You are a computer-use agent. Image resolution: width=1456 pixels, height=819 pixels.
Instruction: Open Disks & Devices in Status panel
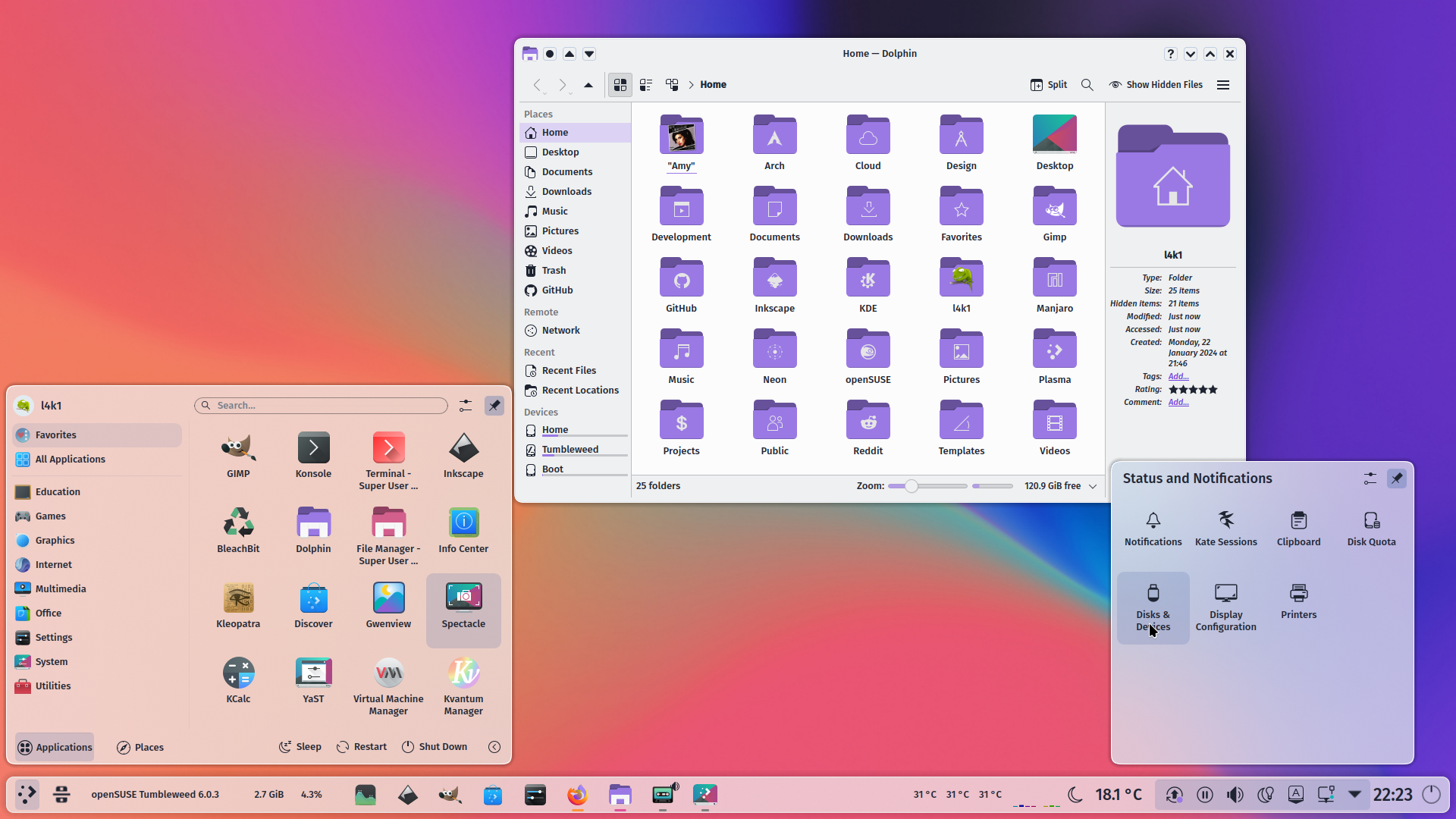click(x=1153, y=607)
